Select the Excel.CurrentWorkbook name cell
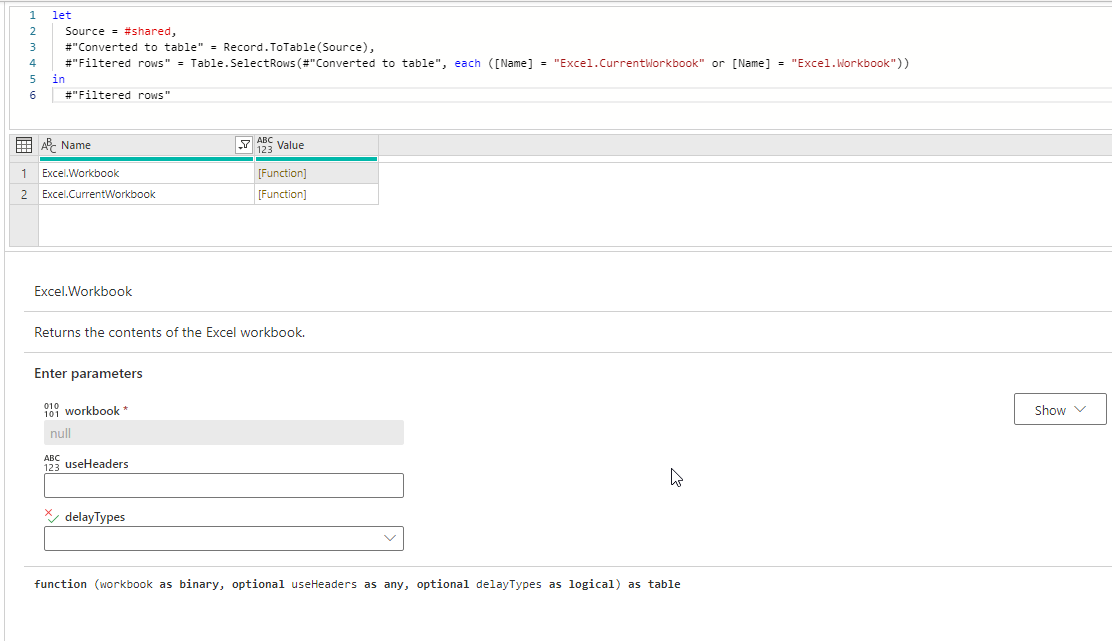The height and width of the screenshot is (641, 1112). 146,194
